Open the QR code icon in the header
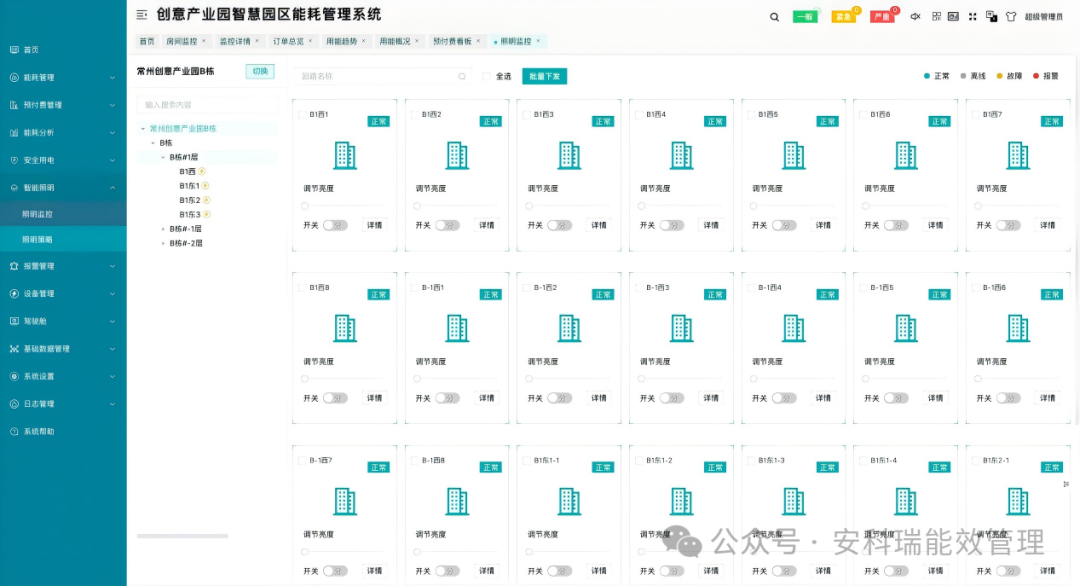1080x586 pixels. [x=936, y=17]
